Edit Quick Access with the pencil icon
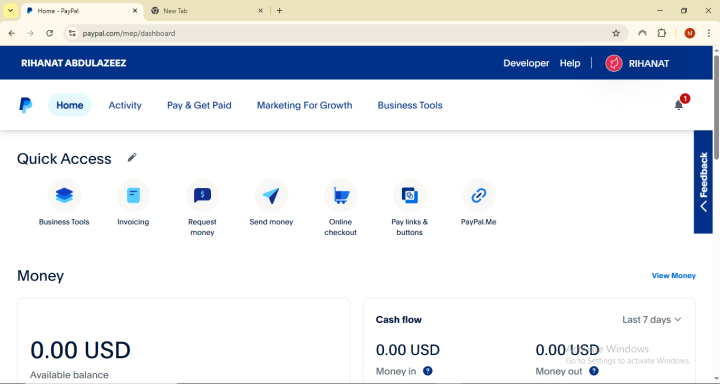The image size is (720, 384). 132,158
